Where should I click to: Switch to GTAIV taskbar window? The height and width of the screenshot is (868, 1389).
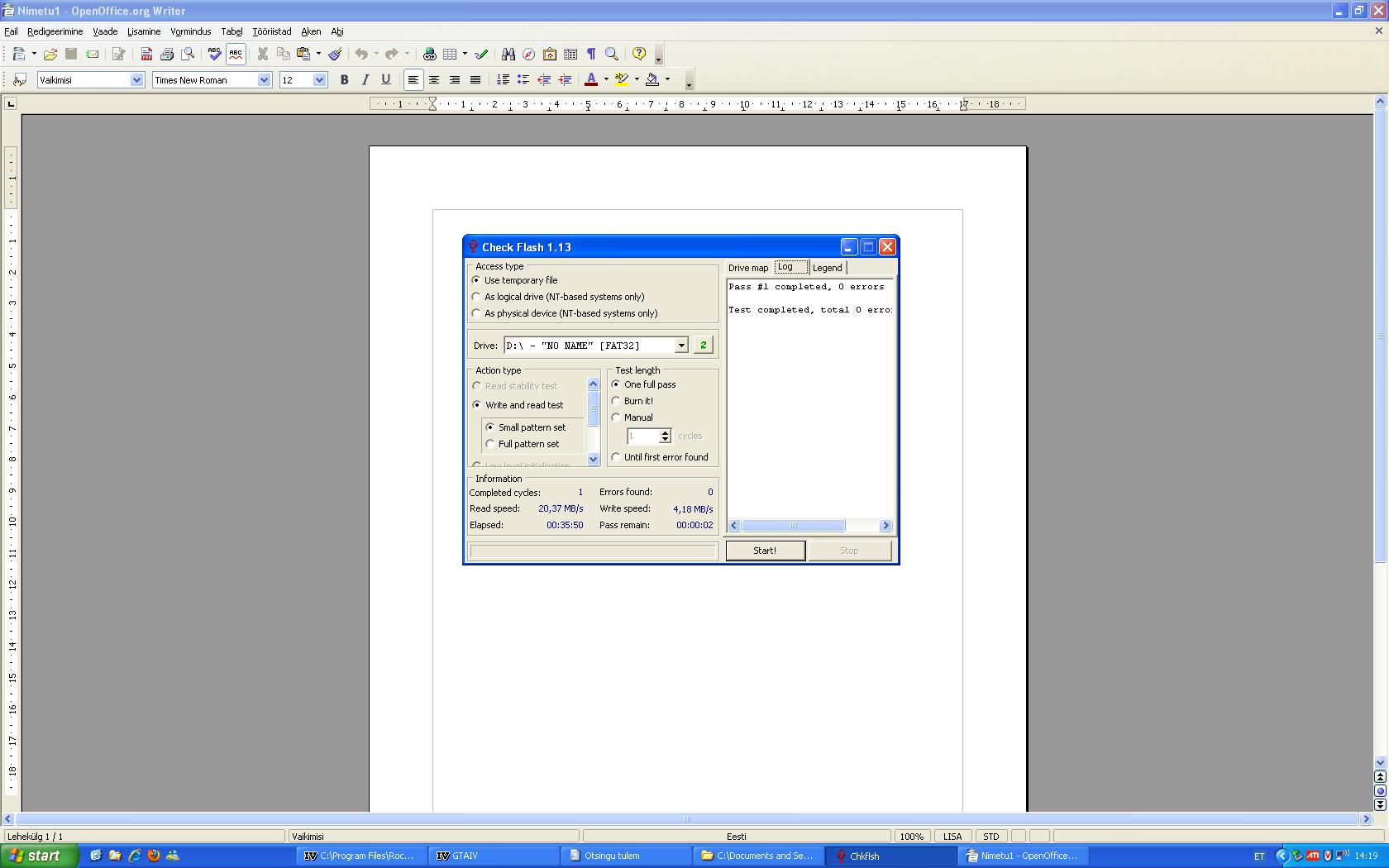pyautogui.click(x=494, y=856)
